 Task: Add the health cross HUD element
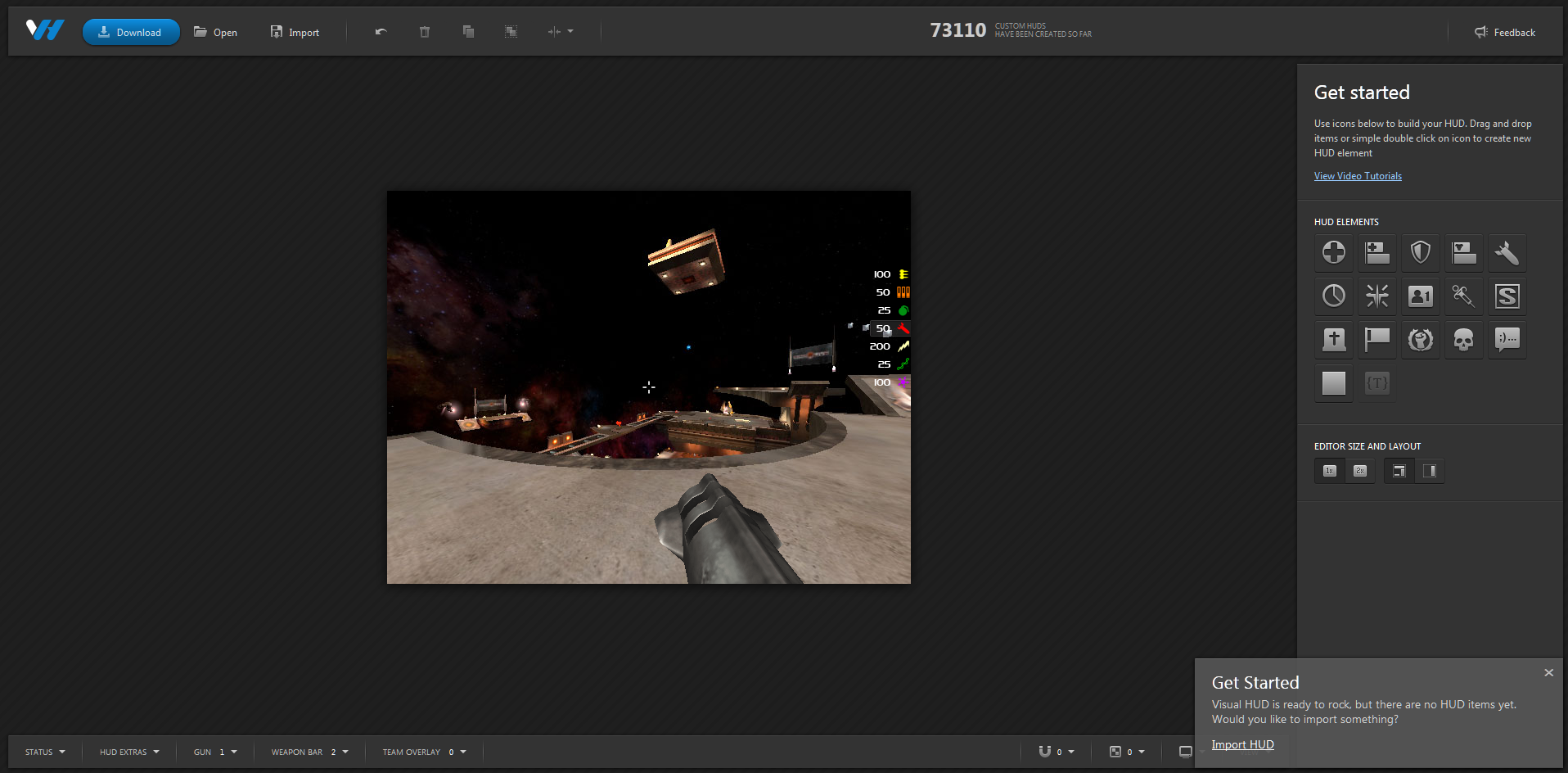pos(1333,253)
